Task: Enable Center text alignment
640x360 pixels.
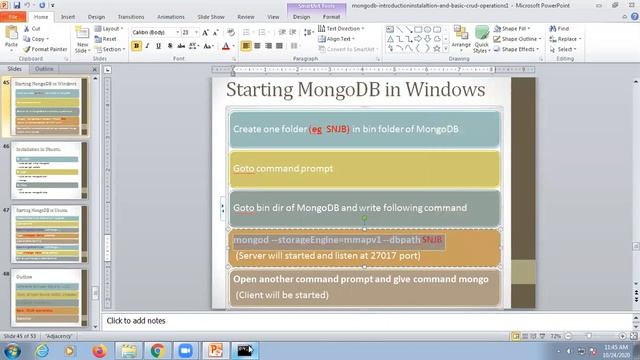Action: [x=257, y=46]
